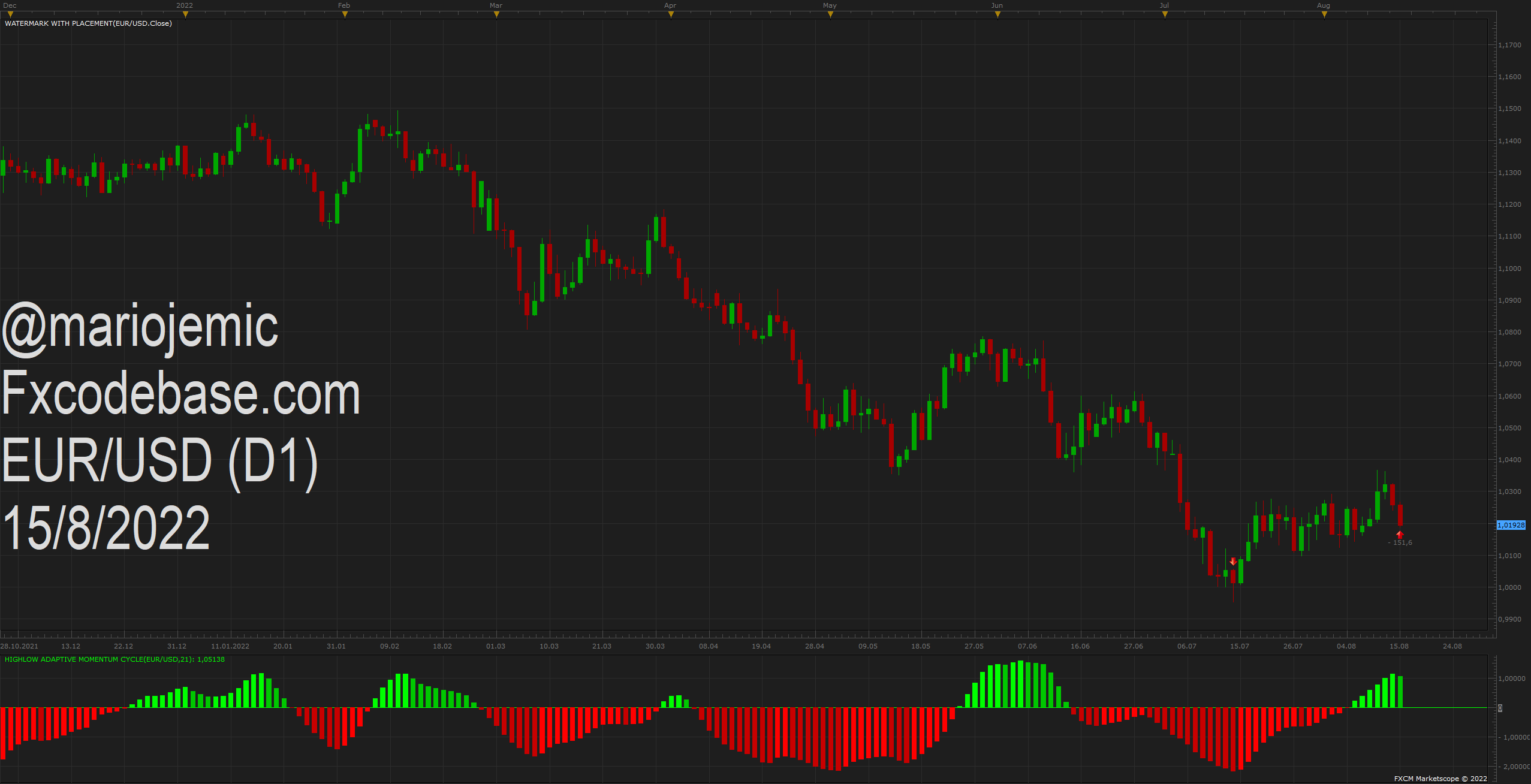Select the Jun month marker triangle
The image size is (1531, 784).
[x=997, y=14]
